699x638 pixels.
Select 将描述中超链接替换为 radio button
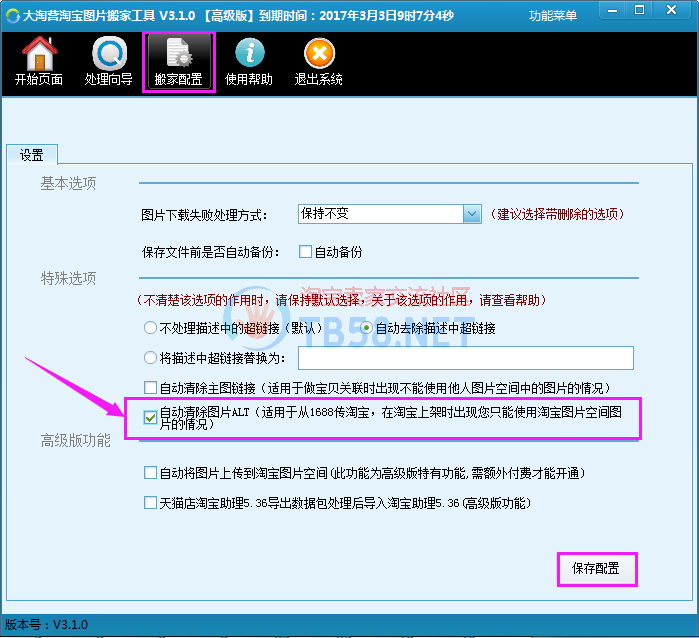(x=150, y=358)
